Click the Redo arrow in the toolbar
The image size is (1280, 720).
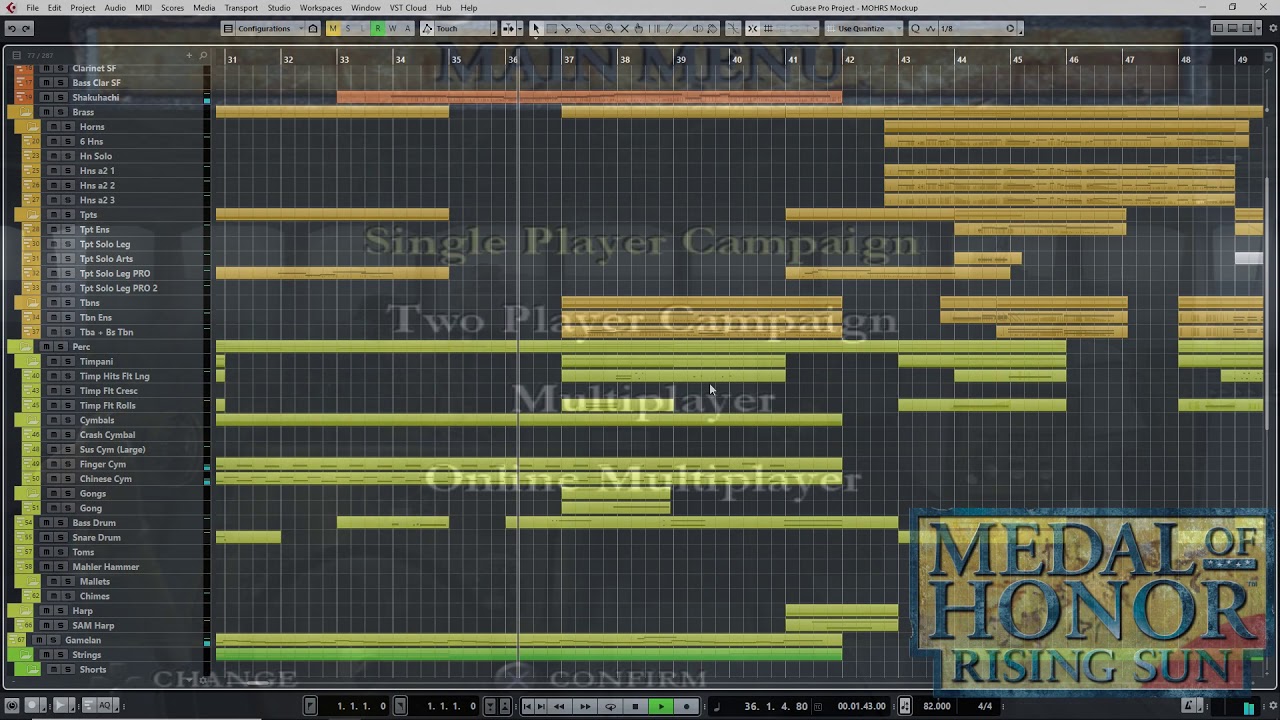pyautogui.click(x=26, y=28)
